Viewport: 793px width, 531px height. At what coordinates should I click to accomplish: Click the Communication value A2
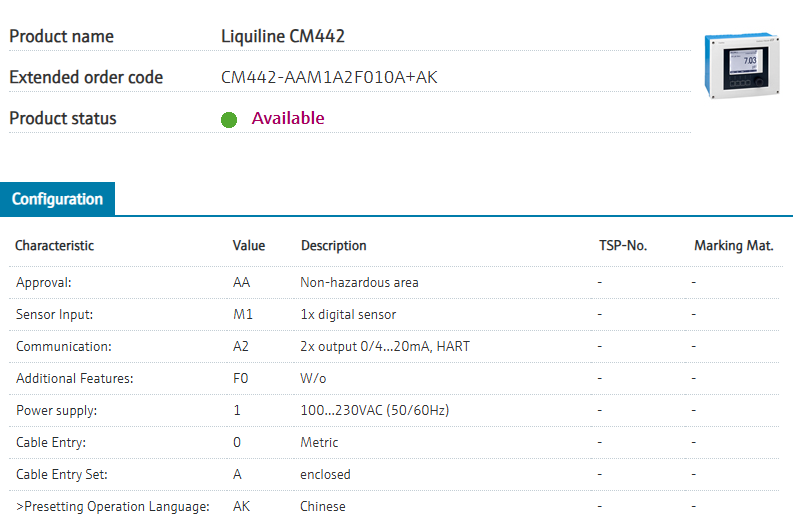241,346
